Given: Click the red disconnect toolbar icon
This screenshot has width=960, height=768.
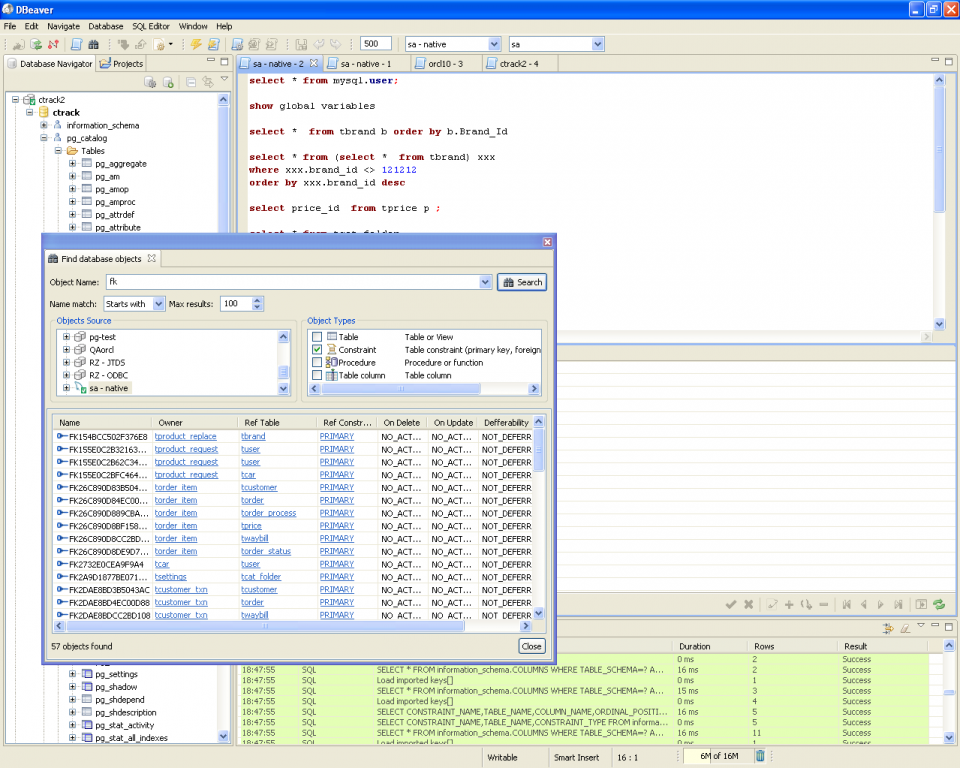Looking at the screenshot, I should click(x=54, y=44).
